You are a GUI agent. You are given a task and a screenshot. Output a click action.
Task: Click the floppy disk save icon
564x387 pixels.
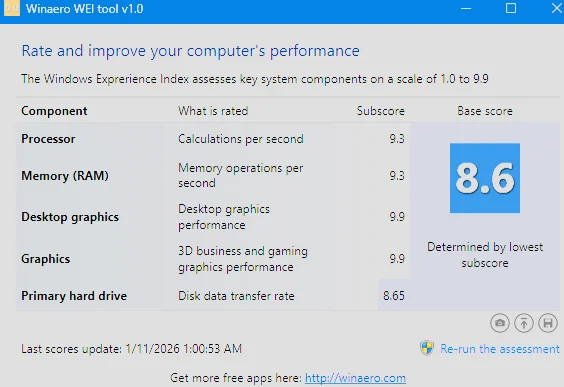coord(548,323)
